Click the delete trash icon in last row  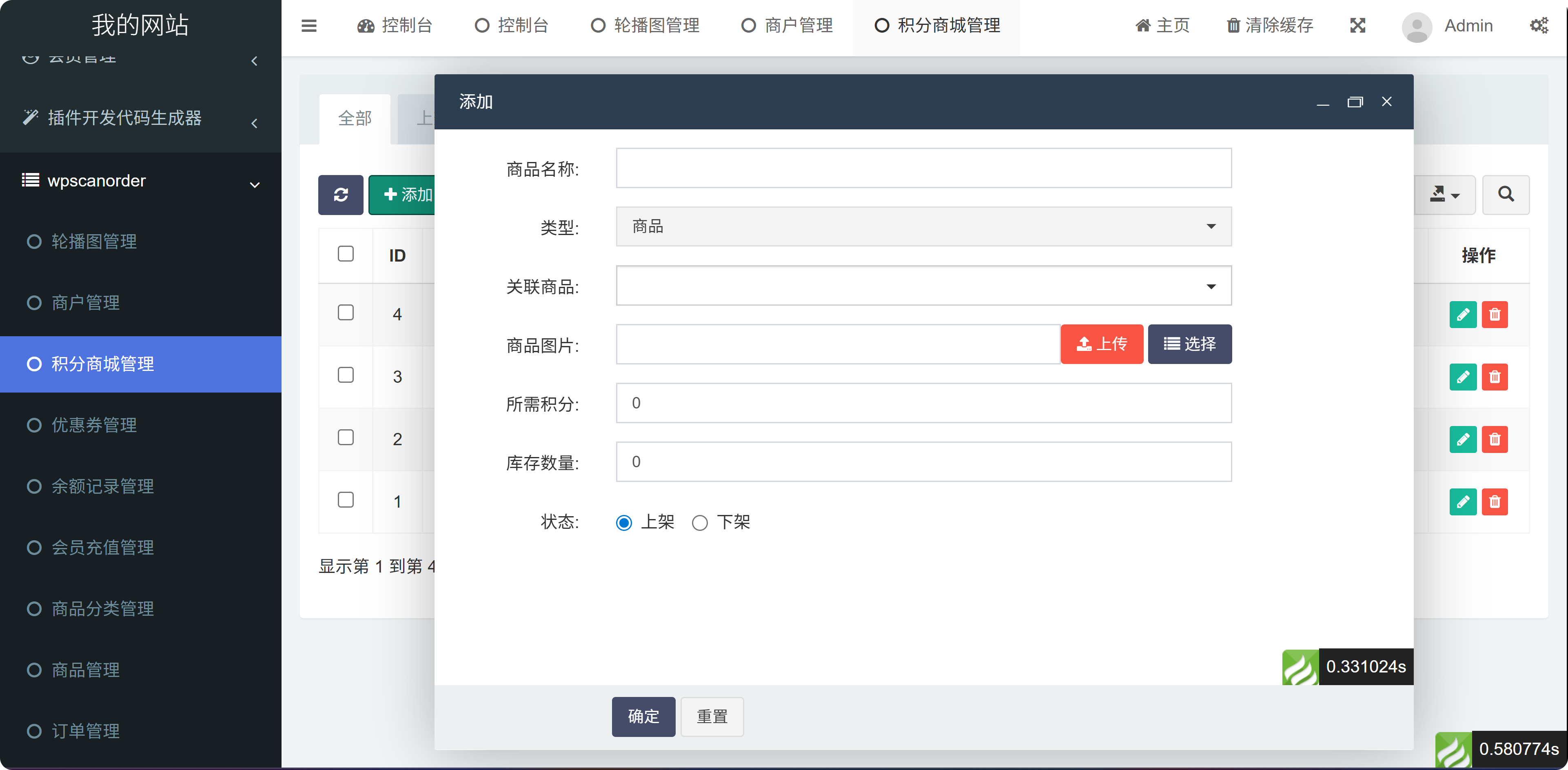tap(1495, 501)
